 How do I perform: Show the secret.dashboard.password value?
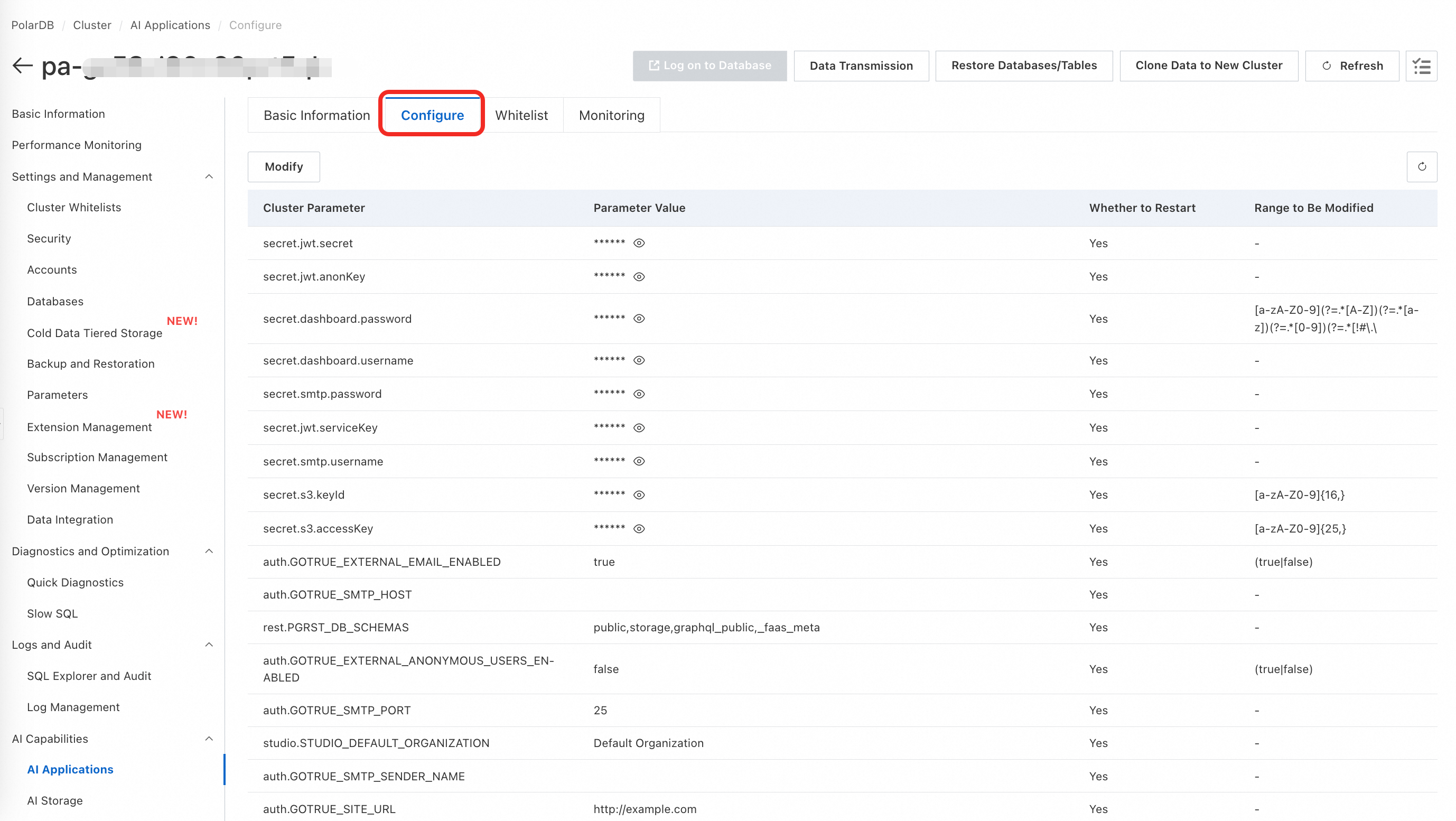[639, 319]
